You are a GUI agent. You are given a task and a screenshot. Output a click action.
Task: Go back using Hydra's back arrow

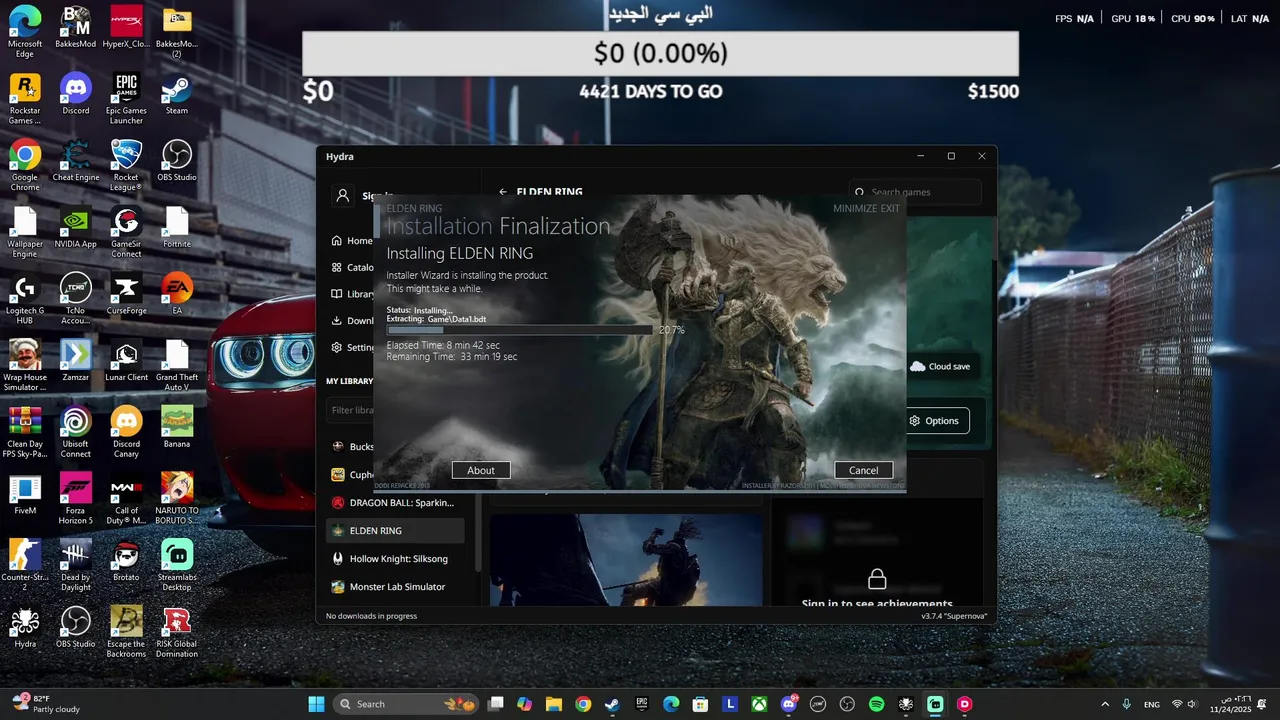pos(503,192)
